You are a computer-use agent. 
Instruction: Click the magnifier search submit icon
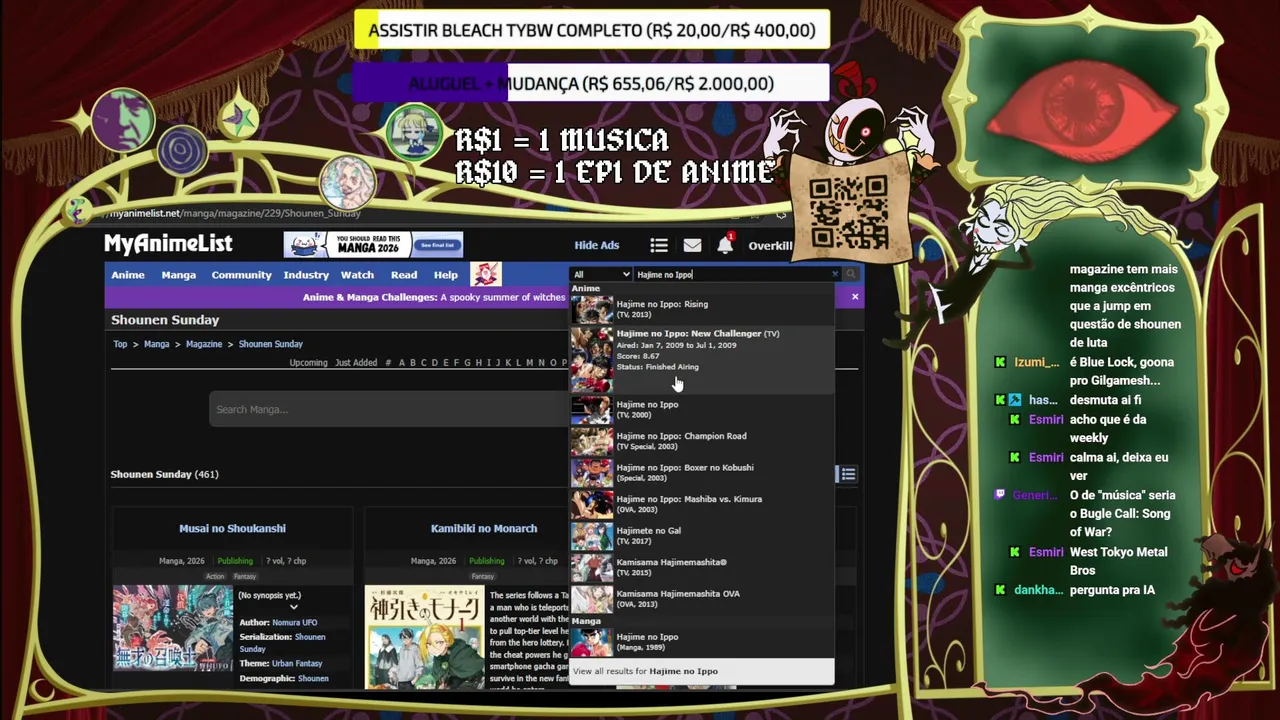[851, 274]
